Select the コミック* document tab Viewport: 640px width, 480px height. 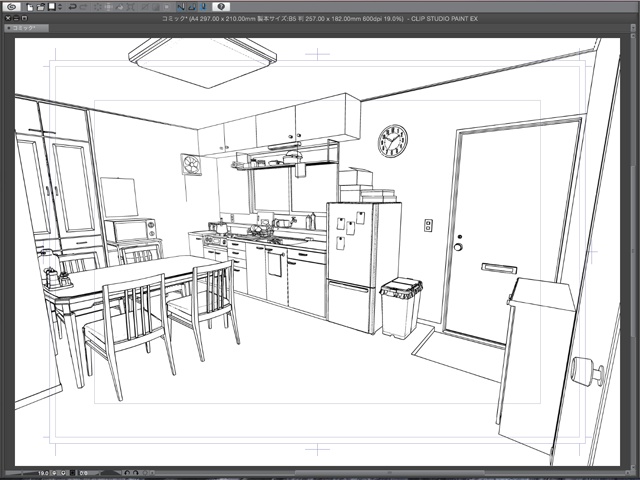click(27, 28)
